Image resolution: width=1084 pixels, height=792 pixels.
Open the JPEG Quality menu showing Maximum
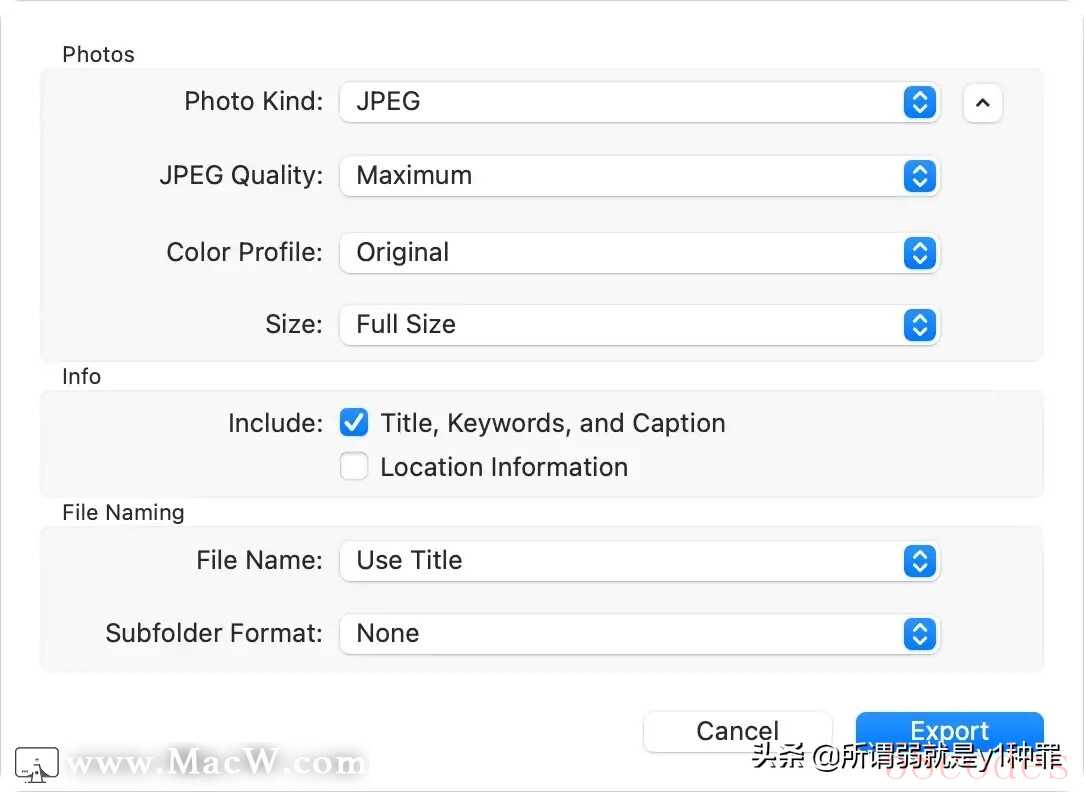tap(620, 176)
